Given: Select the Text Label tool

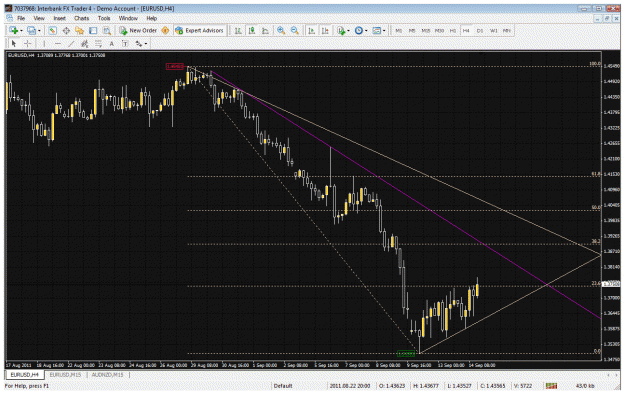Looking at the screenshot, I should pyautogui.click(x=125, y=43).
